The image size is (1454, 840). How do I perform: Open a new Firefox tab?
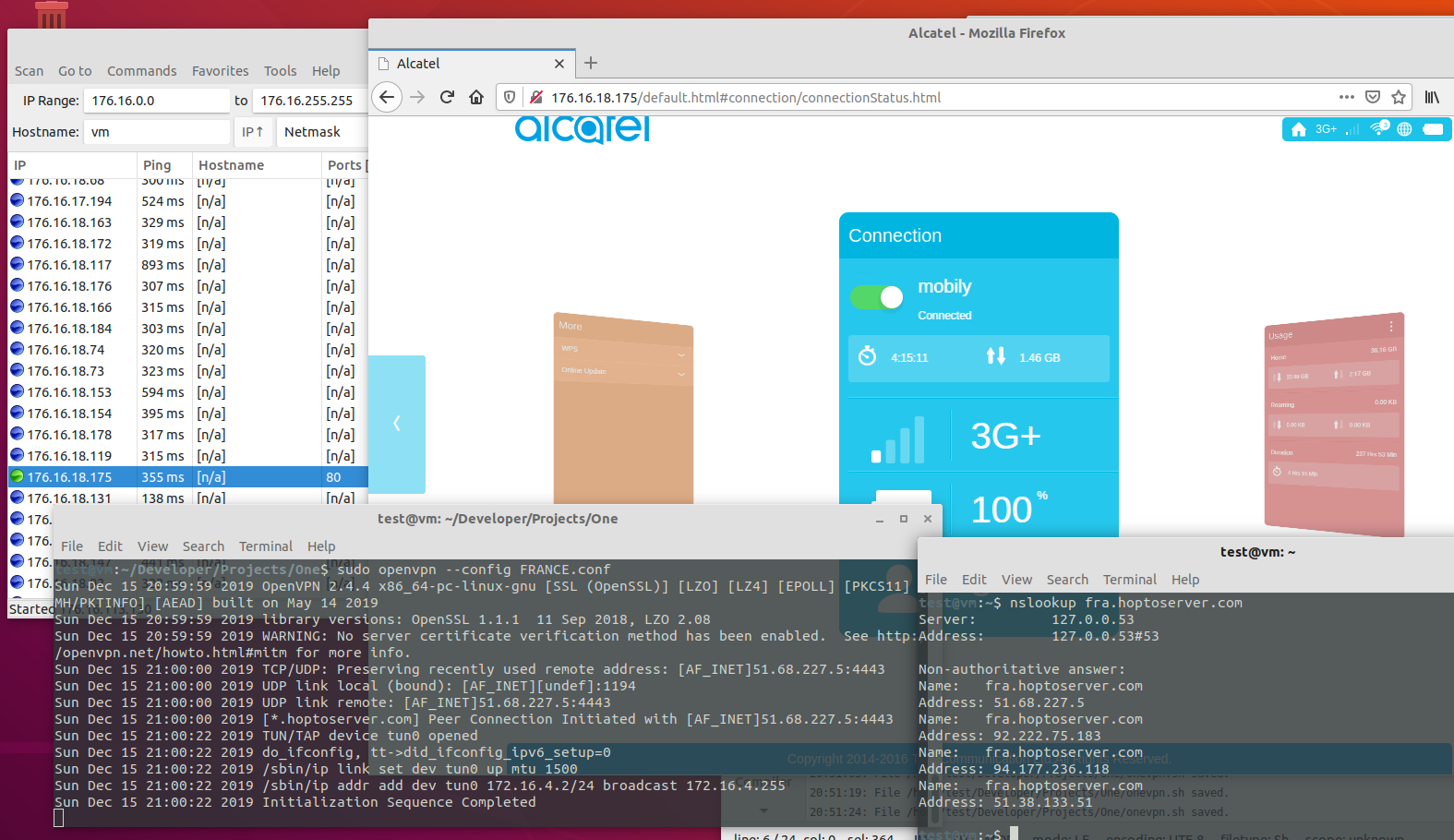pos(591,63)
